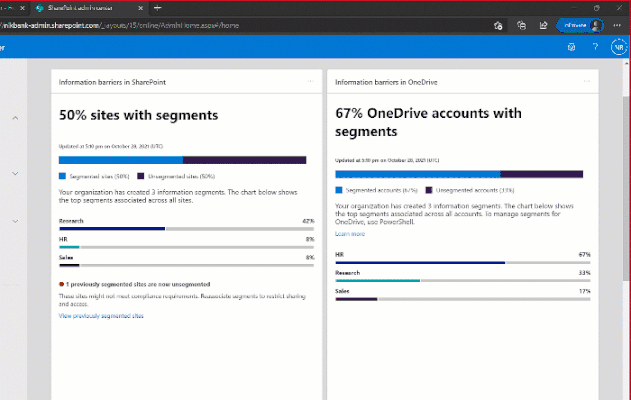Open the Learn more link

tap(350, 234)
